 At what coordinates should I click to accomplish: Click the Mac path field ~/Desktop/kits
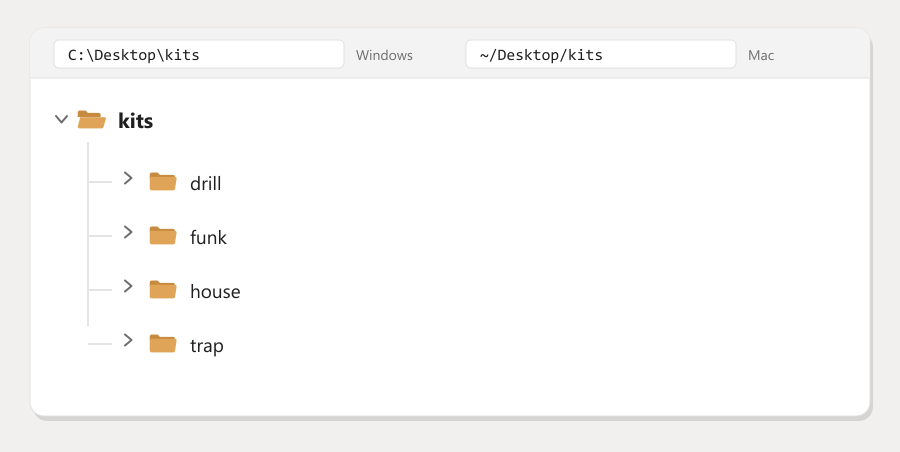point(600,55)
